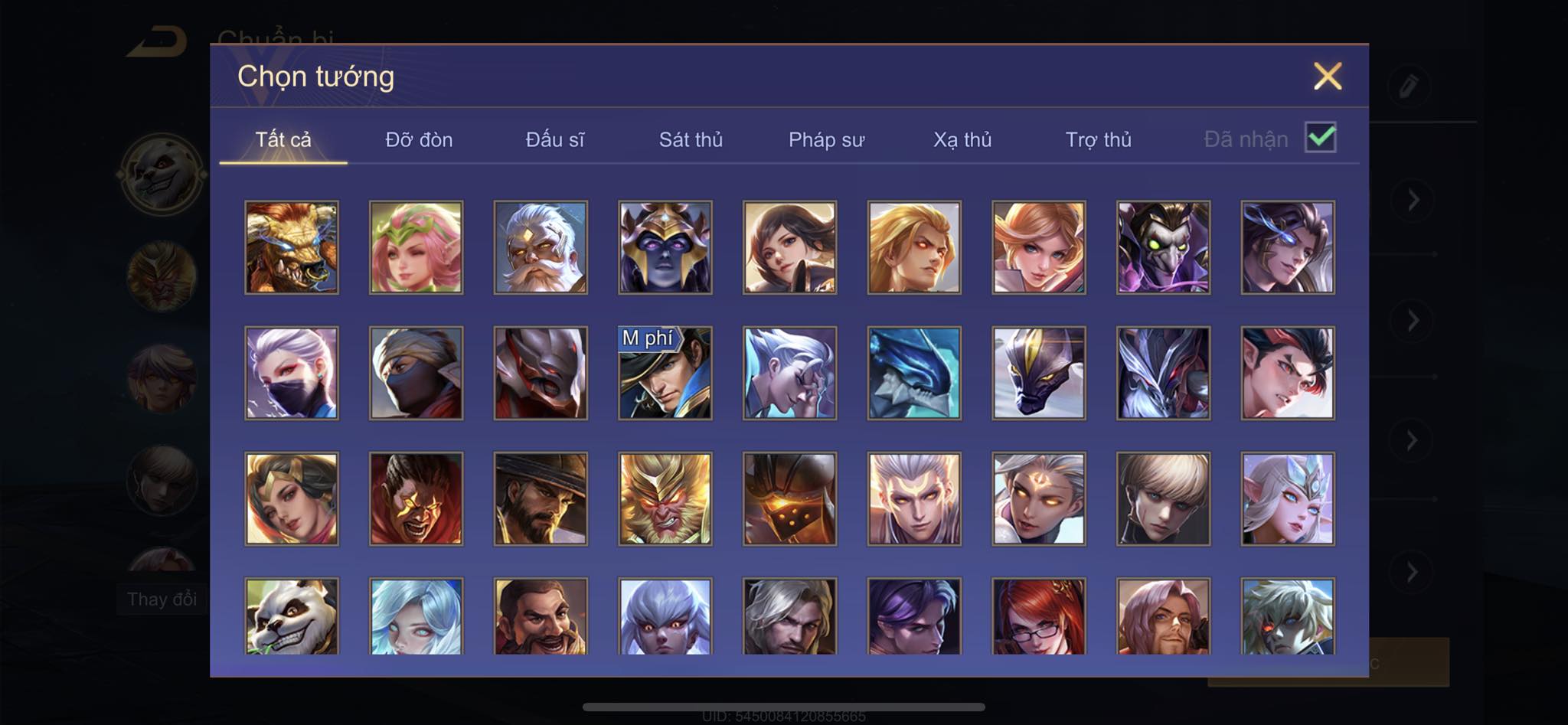This screenshot has width=1568, height=725.
Task: Select the Tất cả tab
Action: [x=283, y=139]
